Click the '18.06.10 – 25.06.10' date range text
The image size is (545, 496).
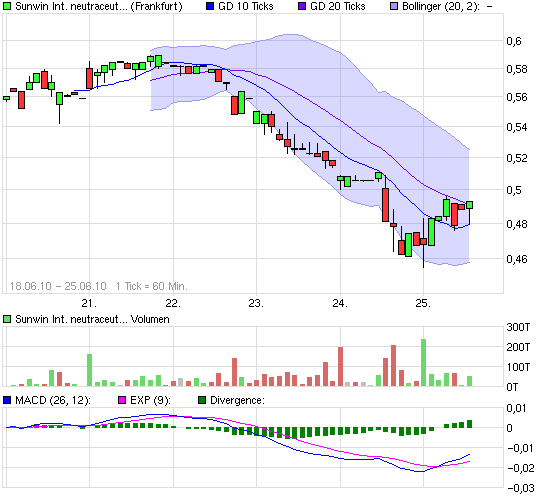[58, 286]
